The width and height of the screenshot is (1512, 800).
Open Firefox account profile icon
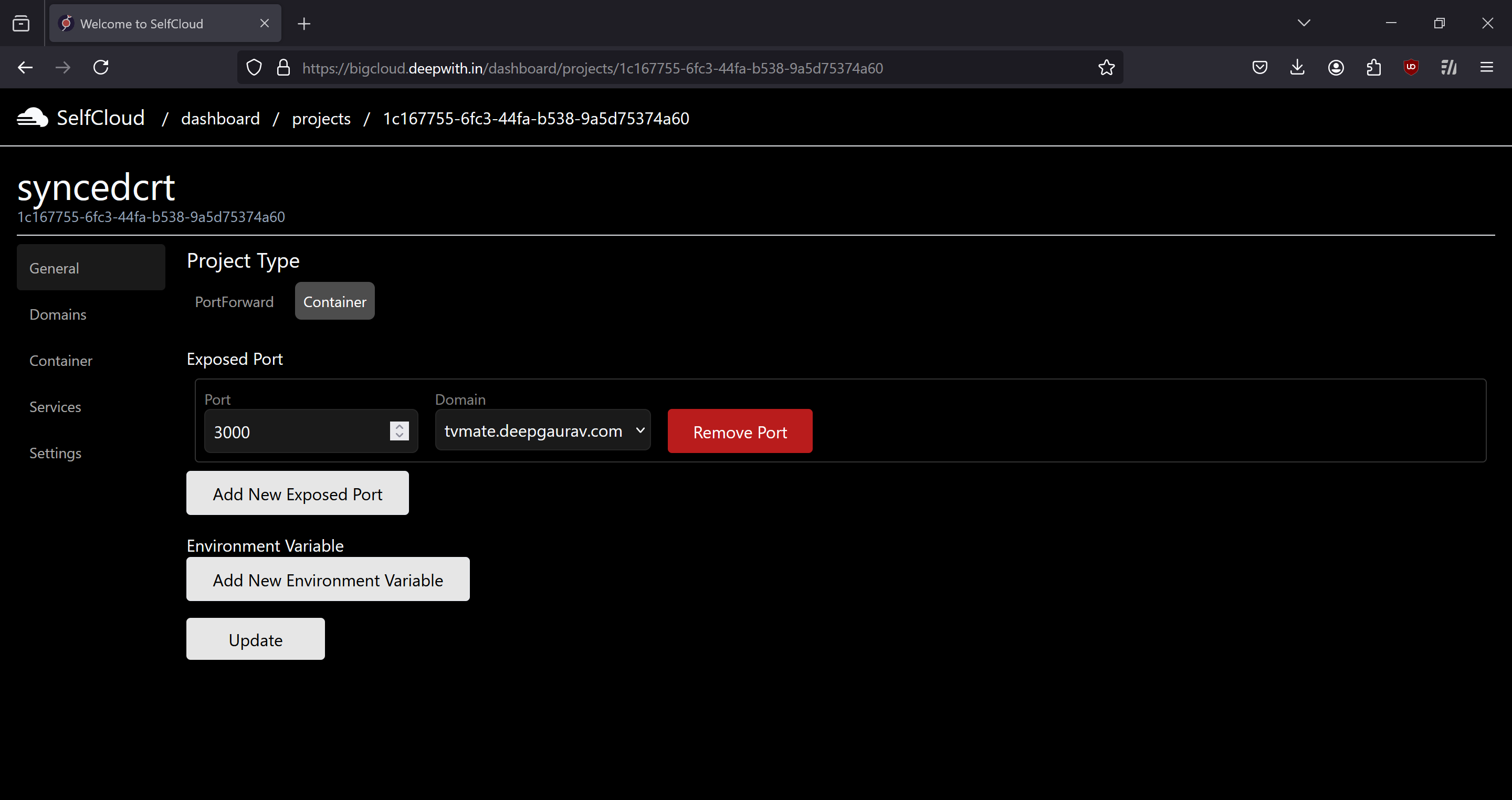(1336, 68)
